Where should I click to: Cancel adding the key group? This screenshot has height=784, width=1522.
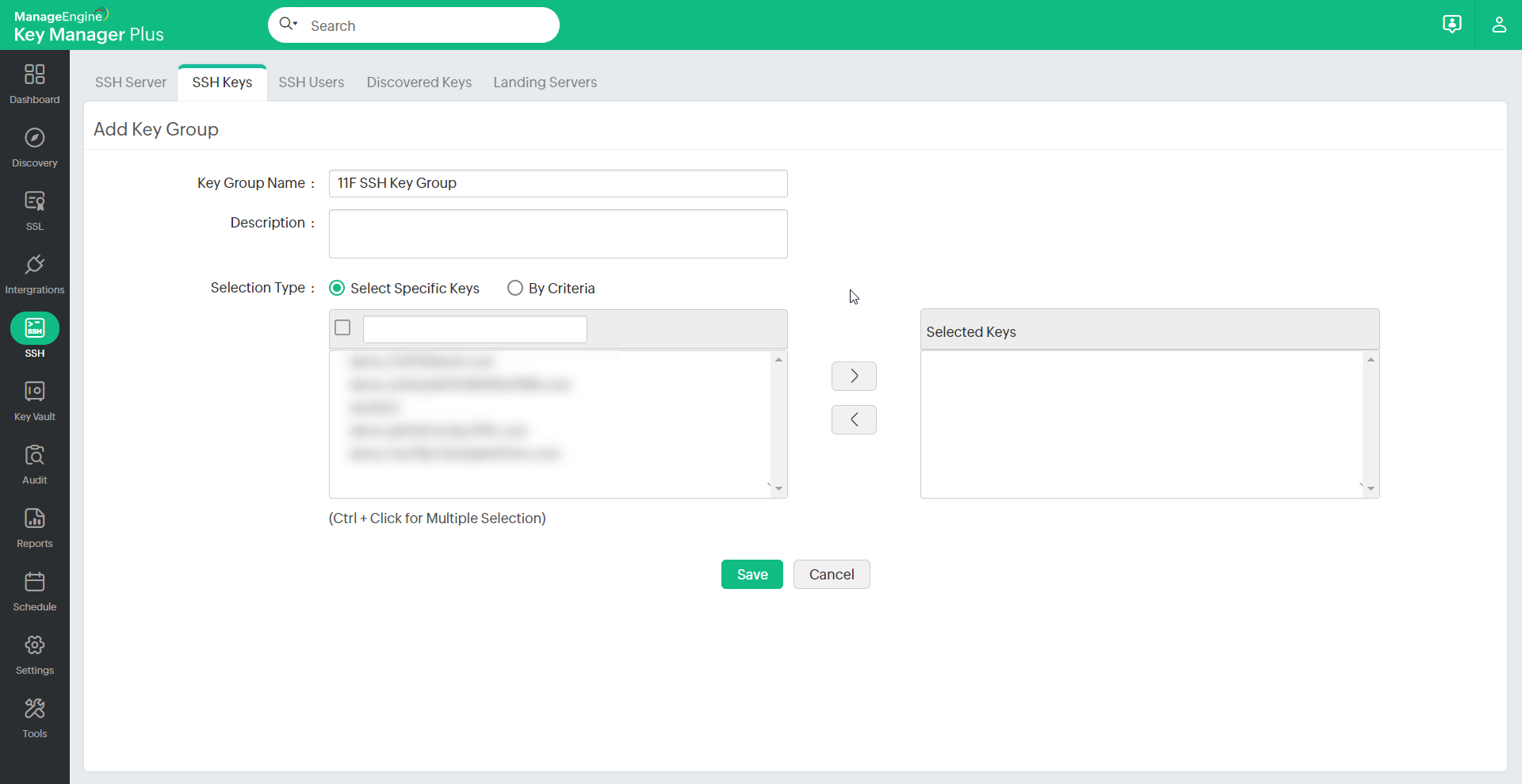pyautogui.click(x=832, y=575)
